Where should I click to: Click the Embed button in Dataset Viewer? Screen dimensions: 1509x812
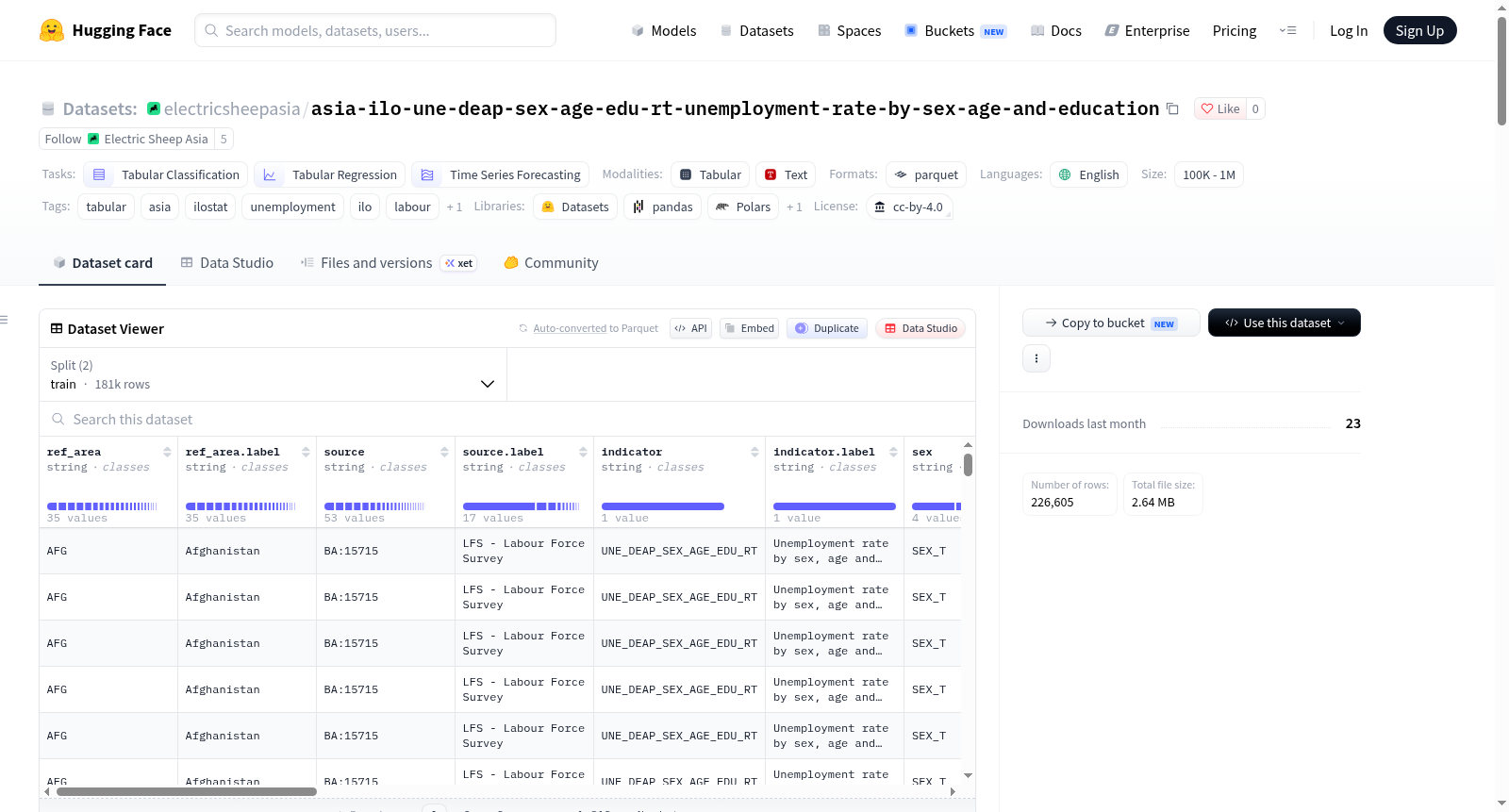pyautogui.click(x=749, y=328)
